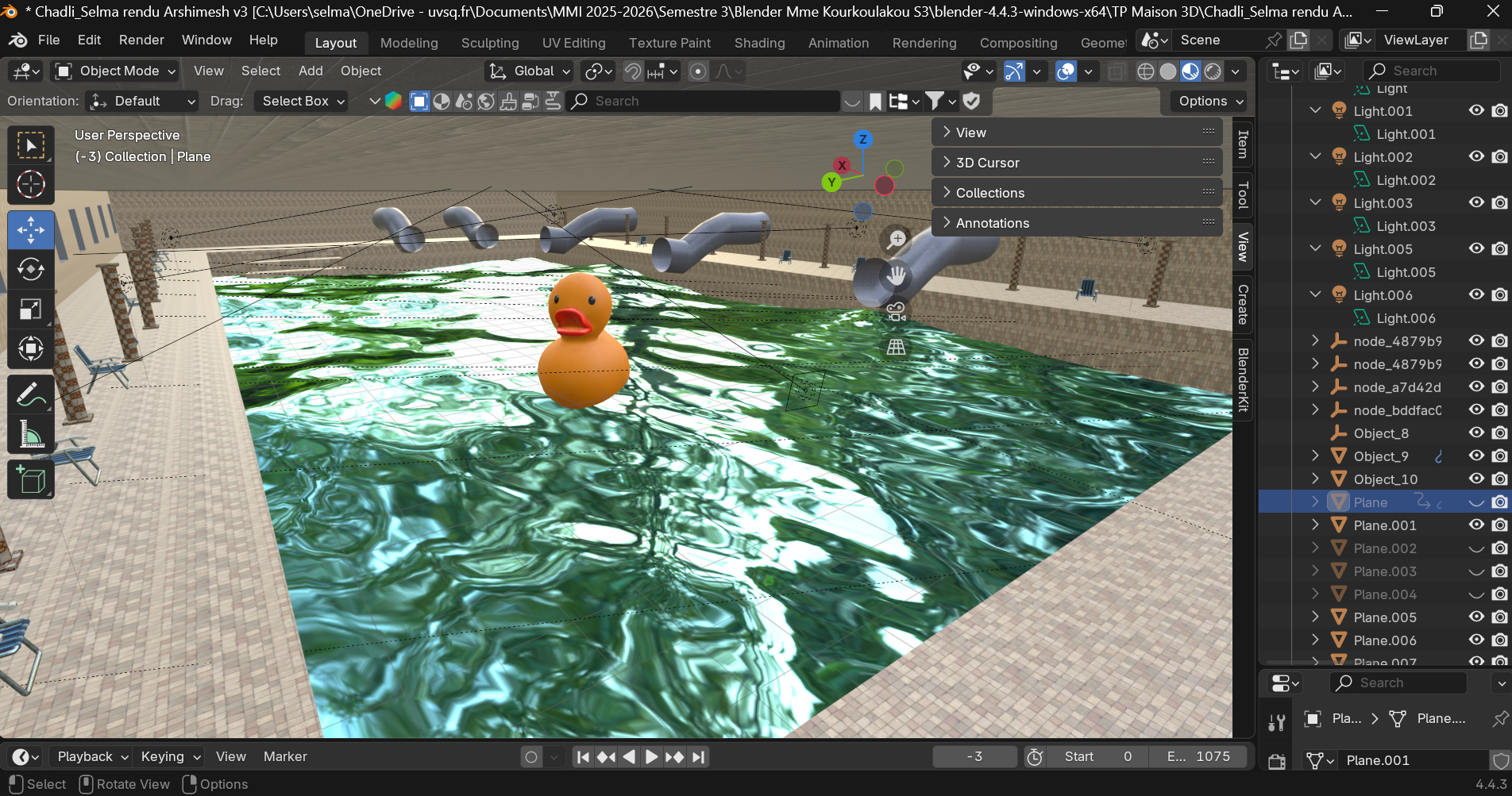Choose the Add Cube tool
Viewport: 1512px width, 796px height.
click(x=30, y=480)
